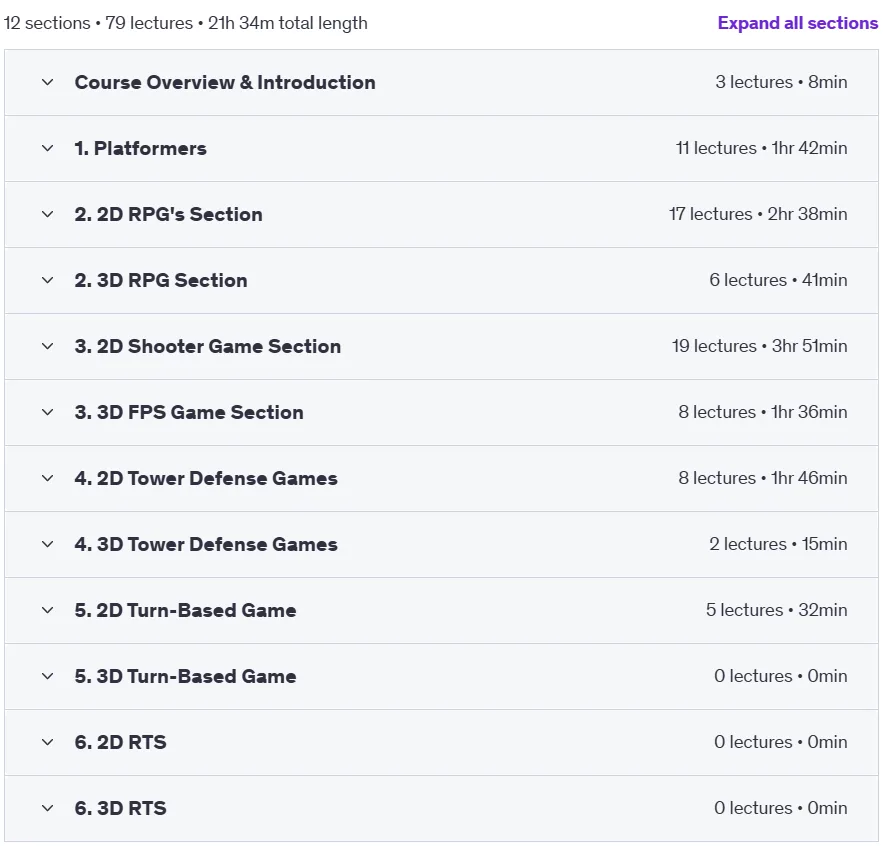The height and width of the screenshot is (846, 883).
Task: Open 4. 2D Tower Defense Games chevron
Action: [48, 478]
